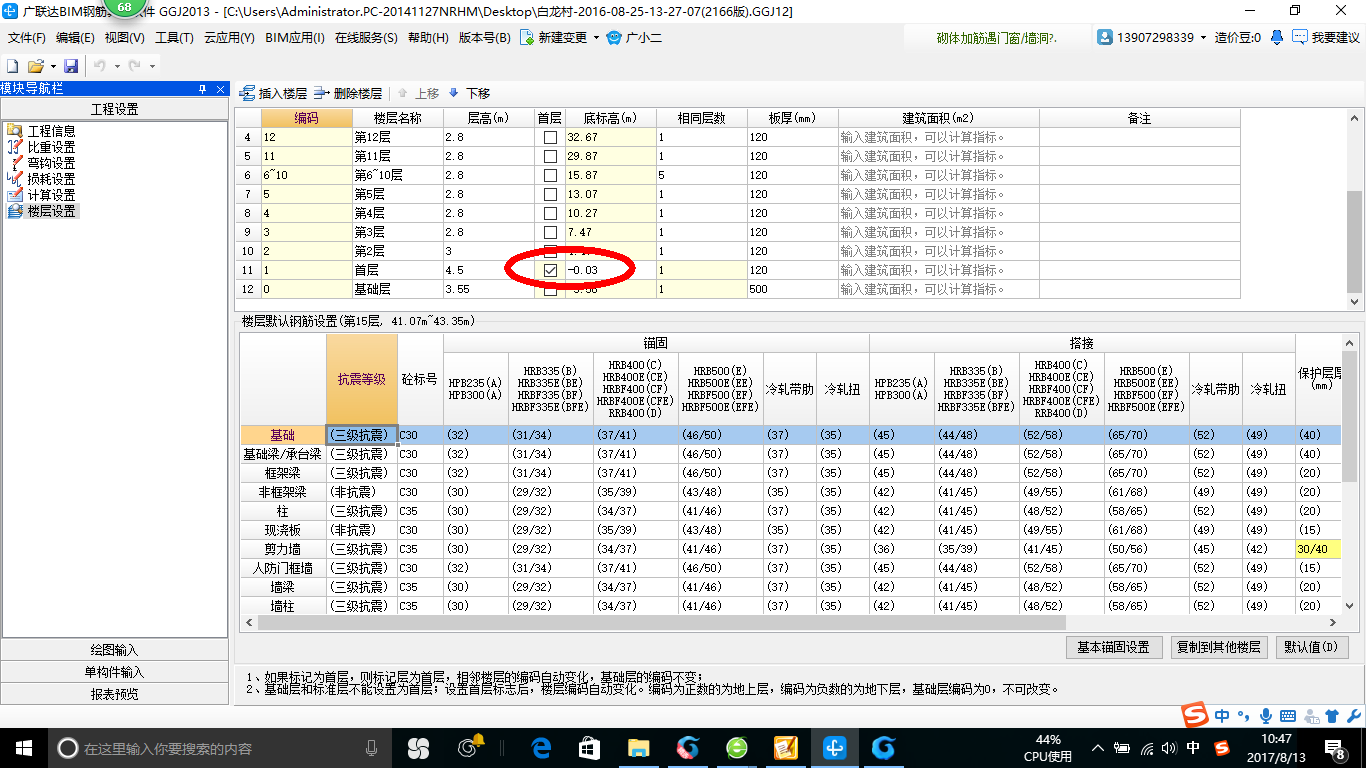The height and width of the screenshot is (768, 1366).
Task: Click 默认值(D) button
Action: coord(1311,647)
